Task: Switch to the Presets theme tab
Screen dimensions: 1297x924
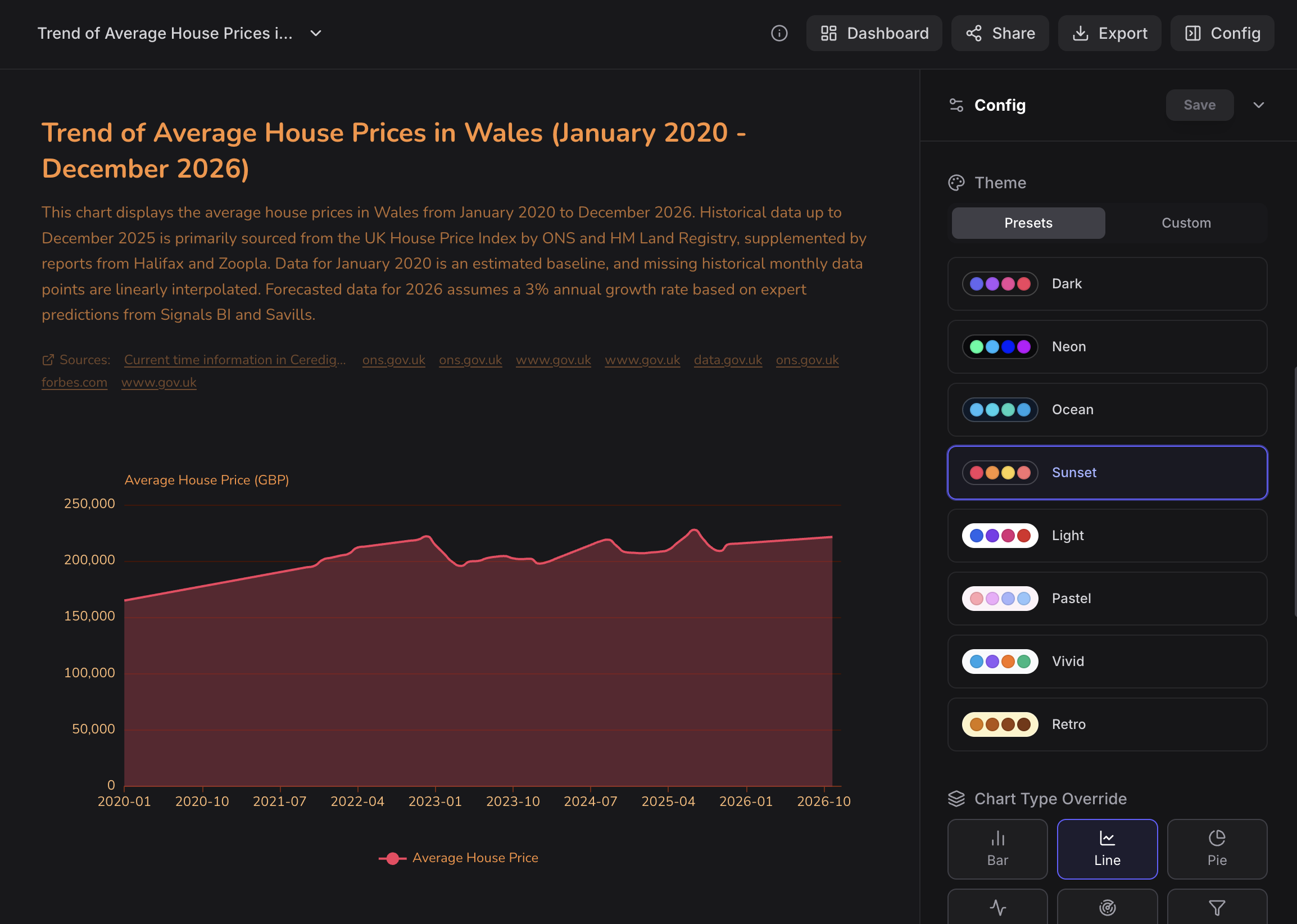Action: tap(1027, 223)
